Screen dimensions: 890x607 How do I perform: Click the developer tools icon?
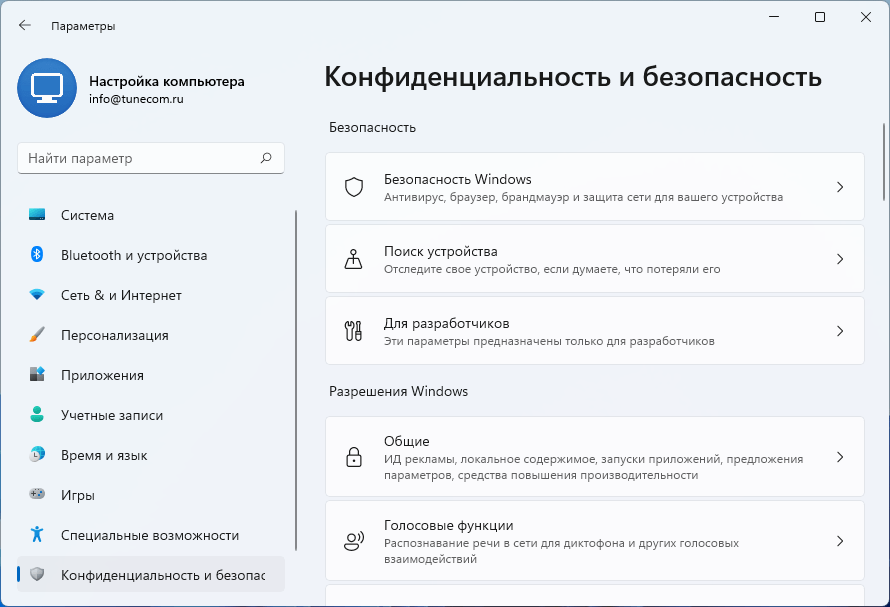[353, 331]
